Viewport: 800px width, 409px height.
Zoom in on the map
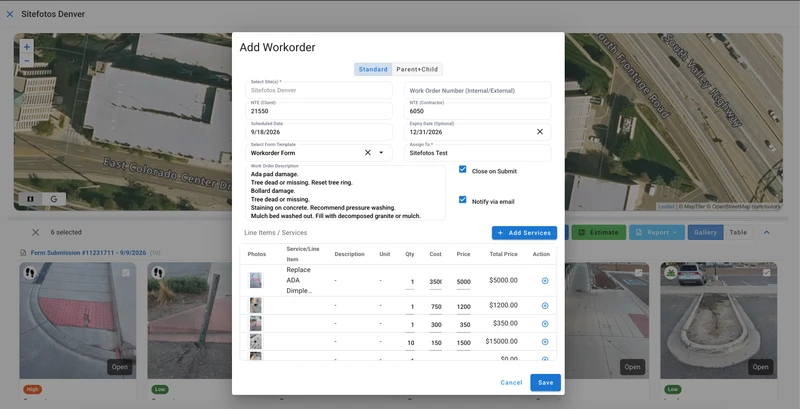point(27,47)
